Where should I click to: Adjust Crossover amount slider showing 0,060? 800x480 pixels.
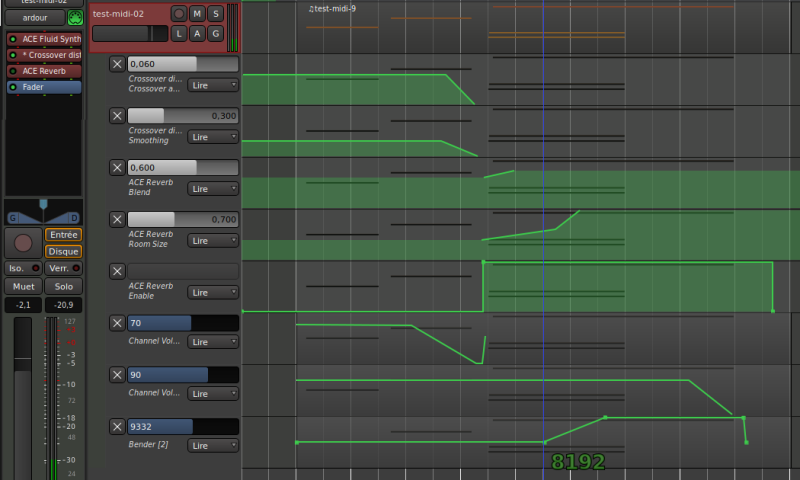pyautogui.click(x=183, y=64)
